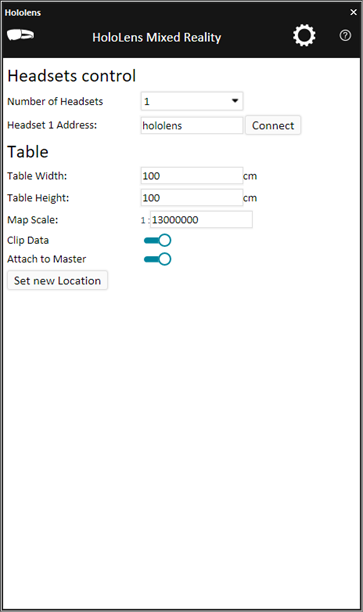363x612 pixels.
Task: Click the Number of Headsets label
Action: point(55,101)
